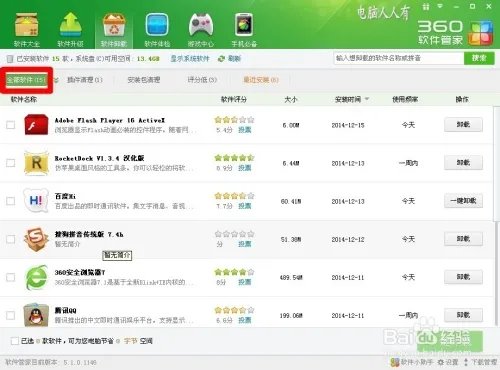The image size is (500, 370).
Task: Click the 搜狗拼音 input method app icon
Action: 36,239
